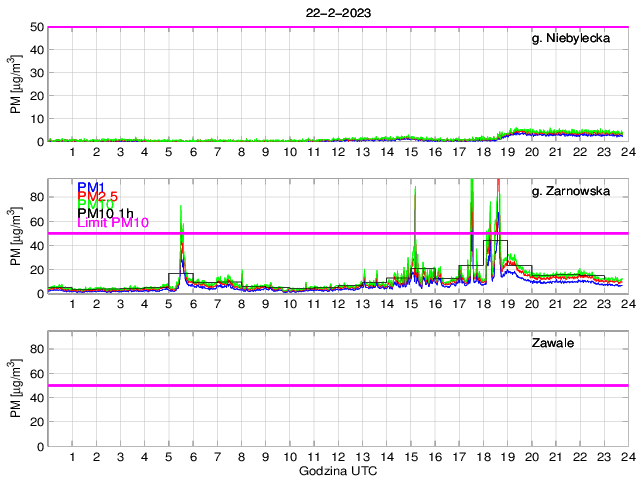Click the date title 22-2-2023
The width and height of the screenshot is (640, 480).
tap(335, 11)
